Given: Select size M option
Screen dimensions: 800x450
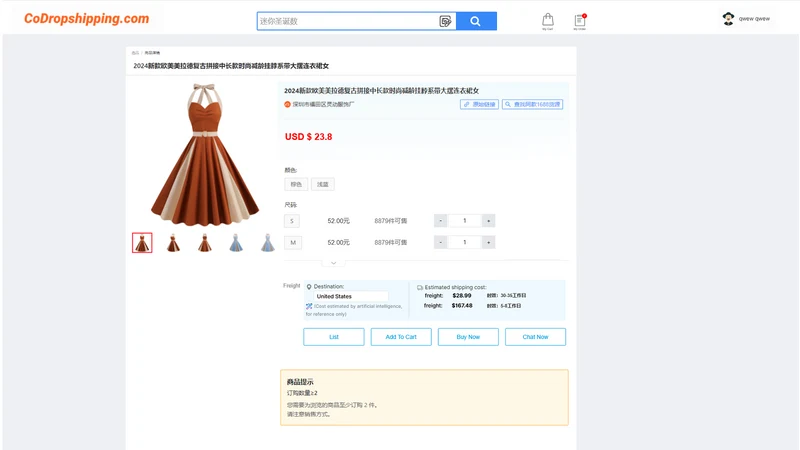Looking at the screenshot, I should [x=293, y=242].
